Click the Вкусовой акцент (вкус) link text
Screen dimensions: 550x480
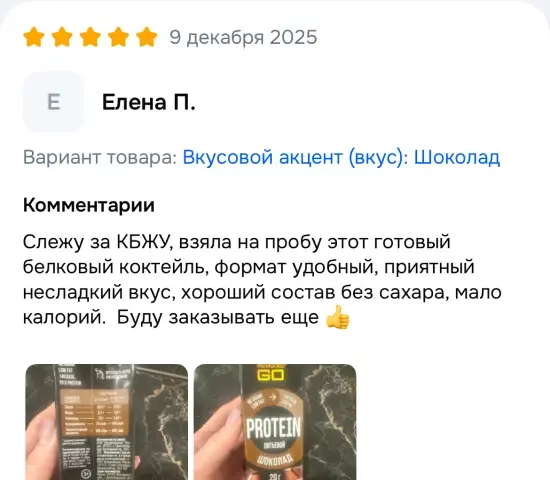click(x=295, y=157)
